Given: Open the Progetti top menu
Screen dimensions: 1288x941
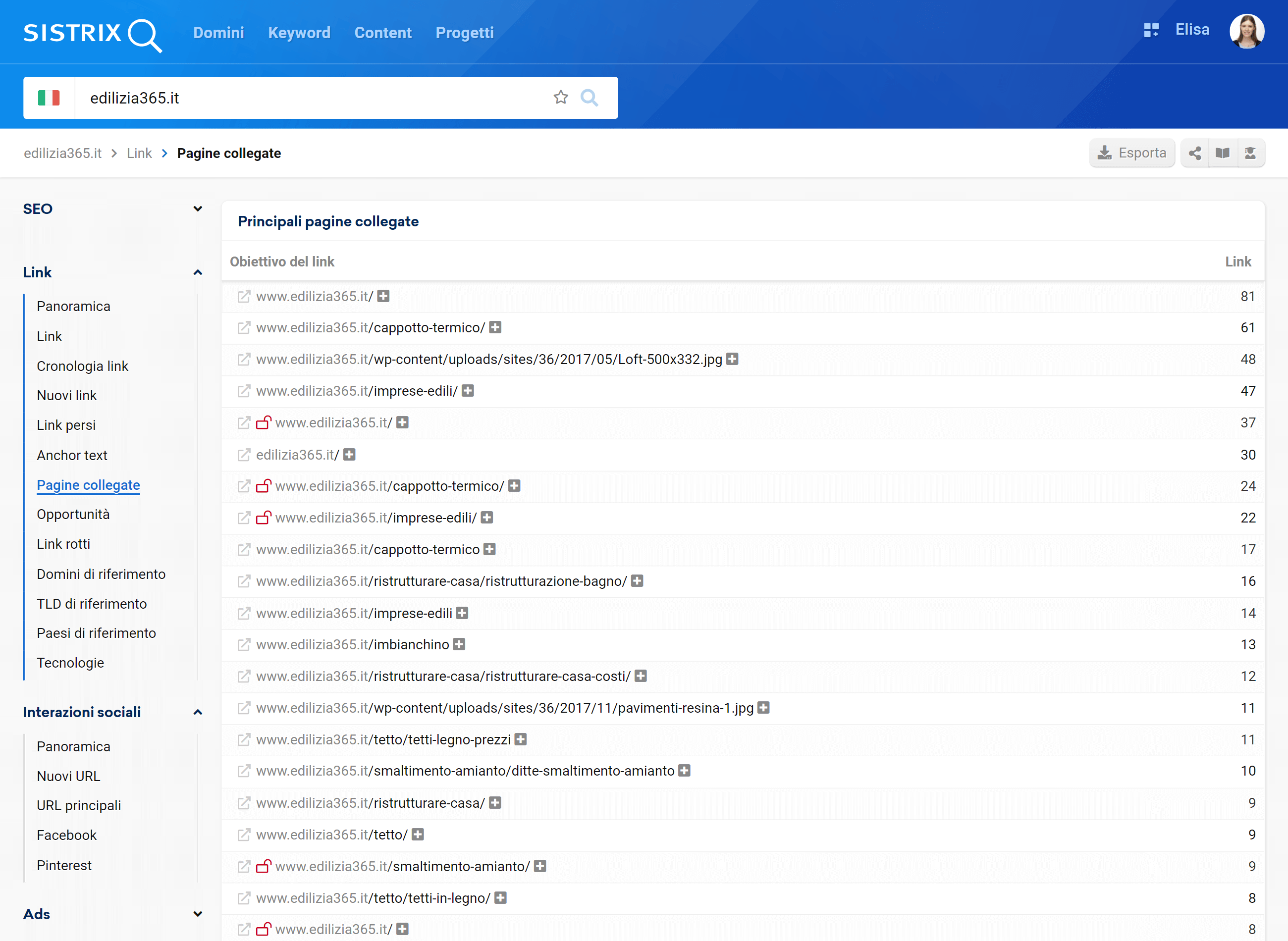Looking at the screenshot, I should [464, 33].
